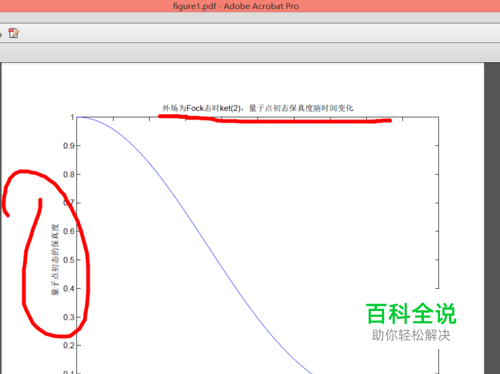Click the y-axis tick label '0.6'

(x=69, y=231)
